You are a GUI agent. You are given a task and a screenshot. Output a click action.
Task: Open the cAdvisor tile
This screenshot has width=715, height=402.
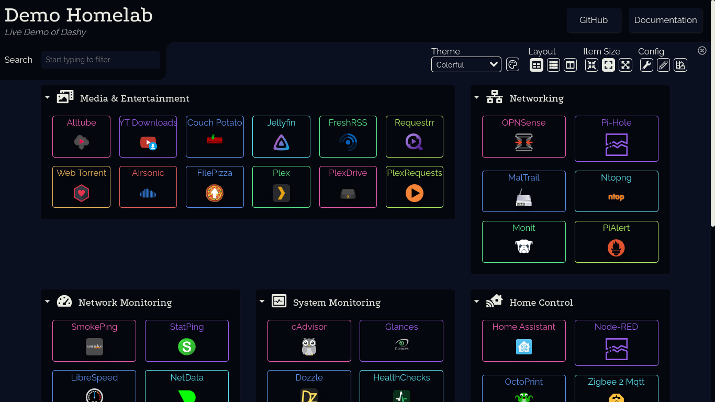click(x=309, y=340)
